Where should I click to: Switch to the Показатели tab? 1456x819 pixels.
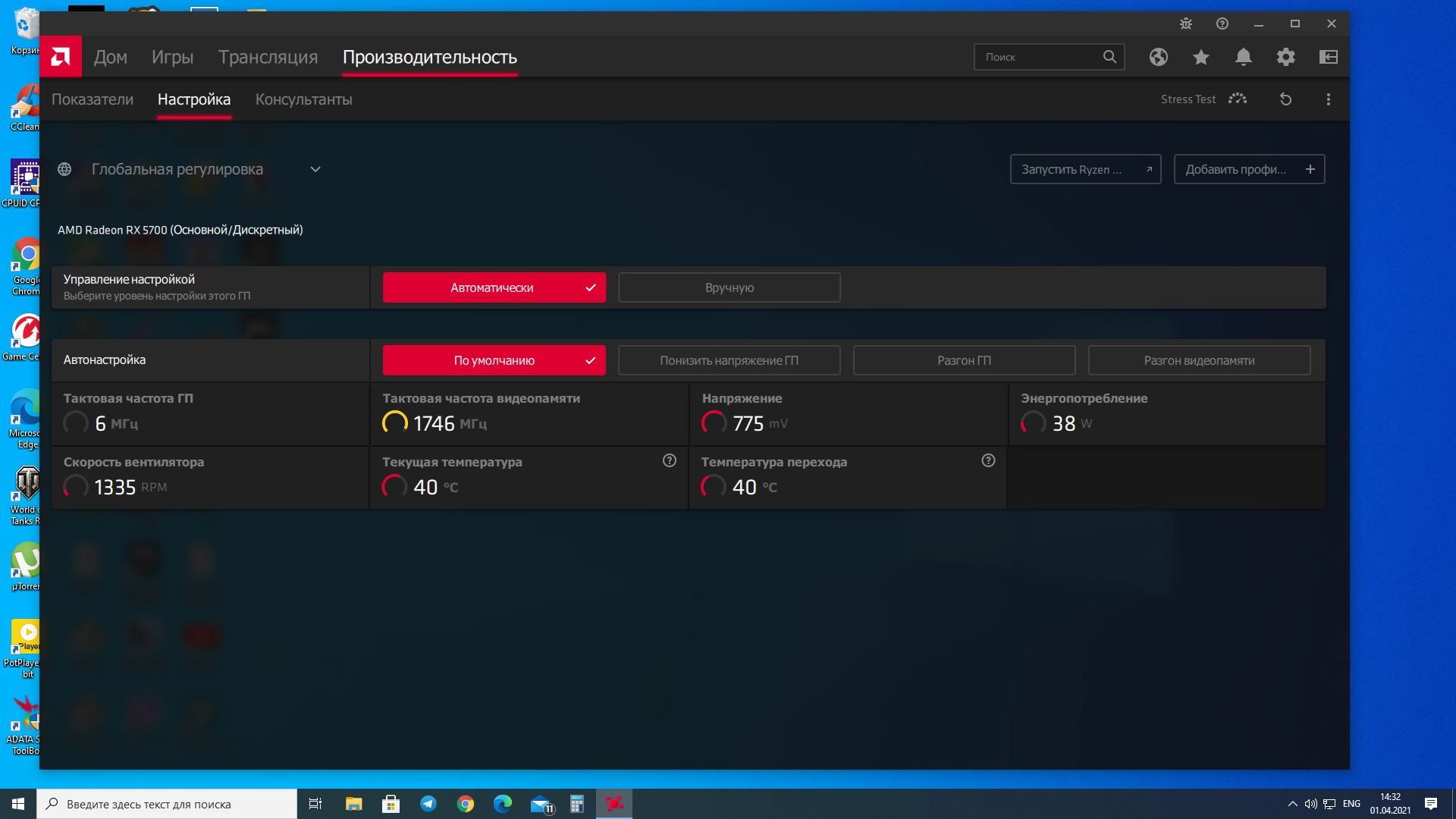93,99
